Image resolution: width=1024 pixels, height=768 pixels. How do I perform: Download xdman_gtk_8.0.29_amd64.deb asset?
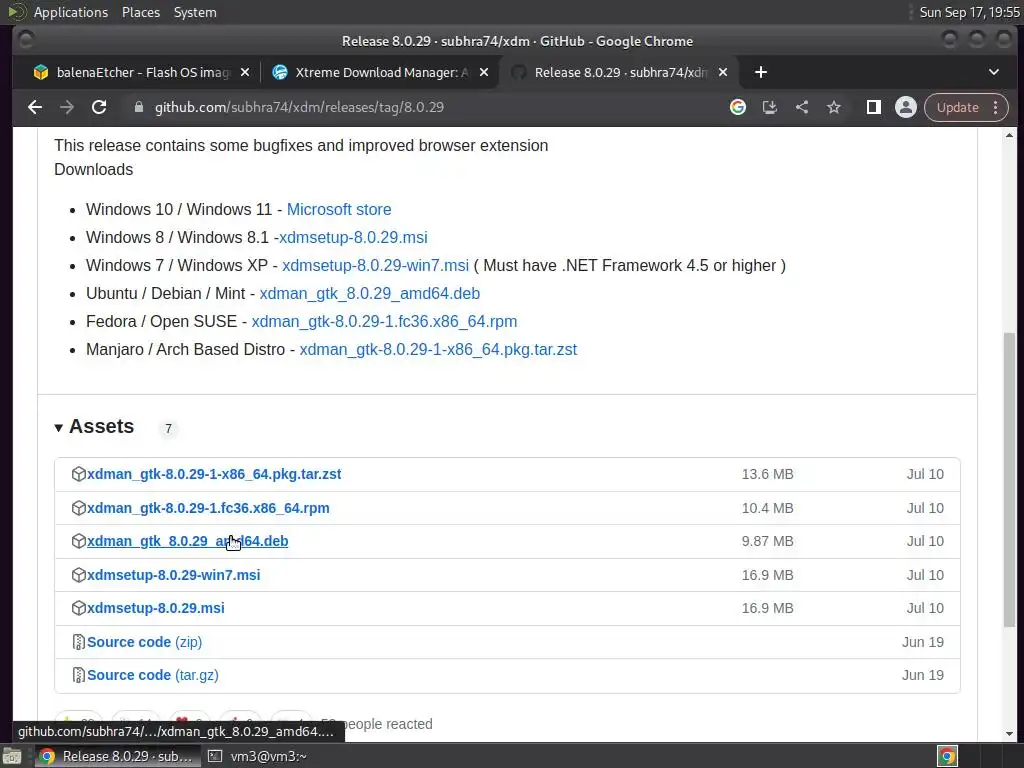click(x=187, y=541)
